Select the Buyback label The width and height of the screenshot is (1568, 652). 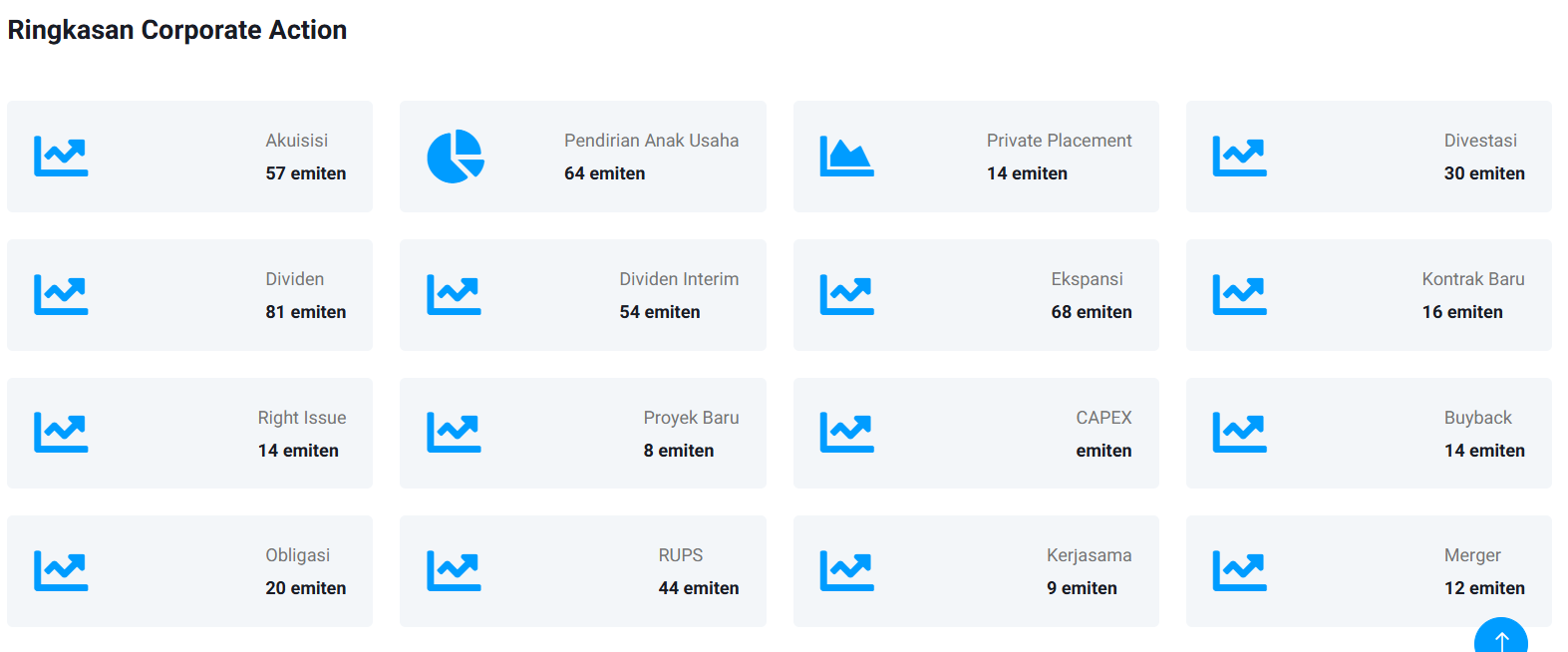(1477, 418)
